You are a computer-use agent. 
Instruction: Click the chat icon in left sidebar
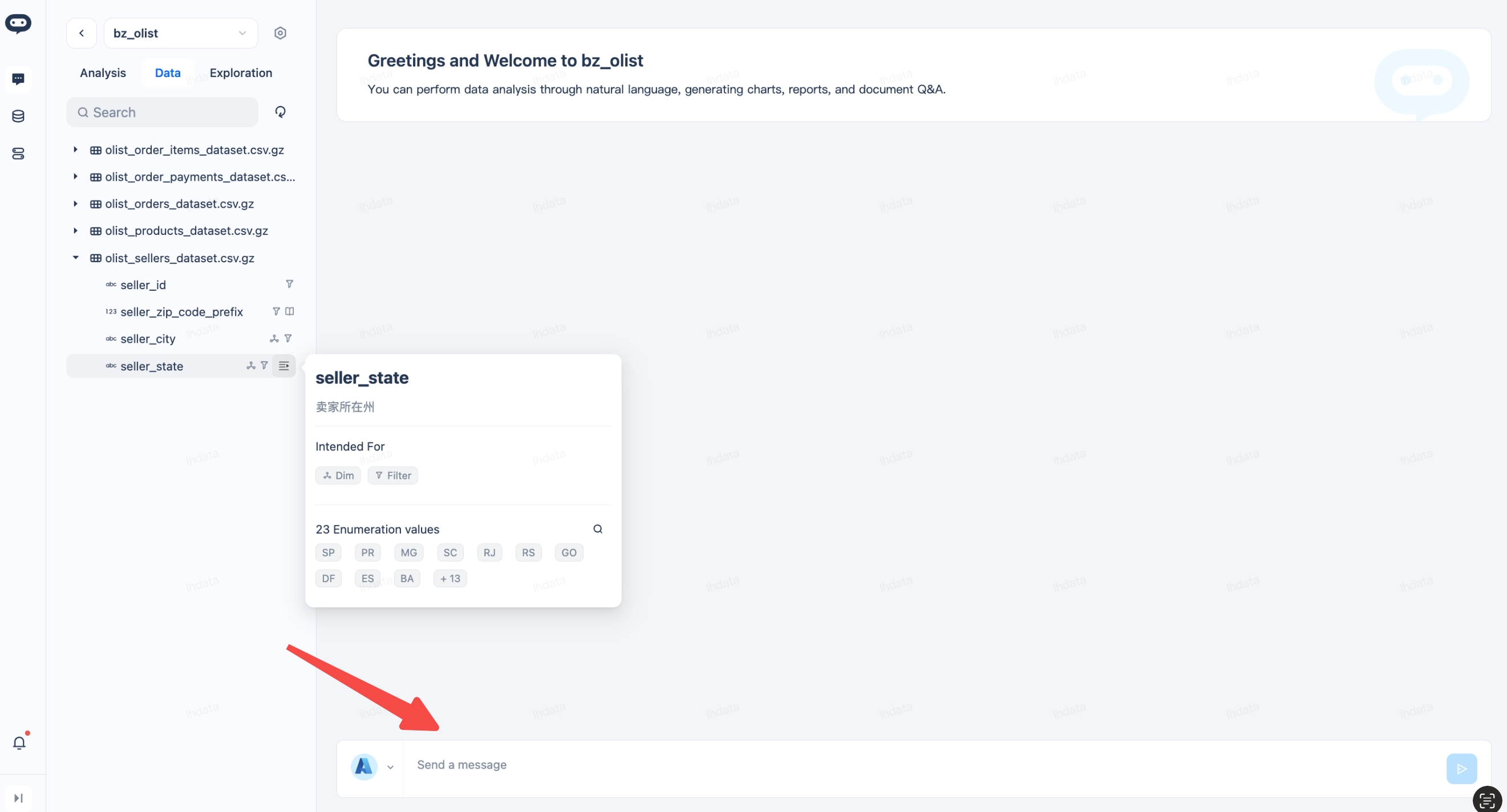tap(18, 78)
